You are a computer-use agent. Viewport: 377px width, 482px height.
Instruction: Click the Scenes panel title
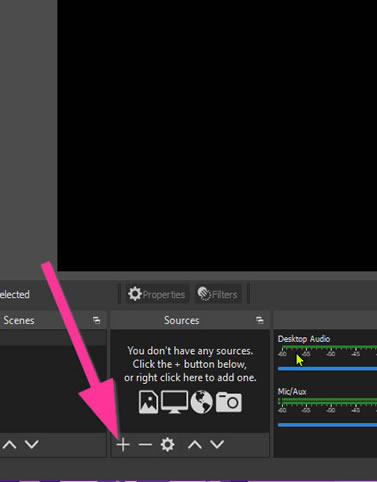[19, 320]
